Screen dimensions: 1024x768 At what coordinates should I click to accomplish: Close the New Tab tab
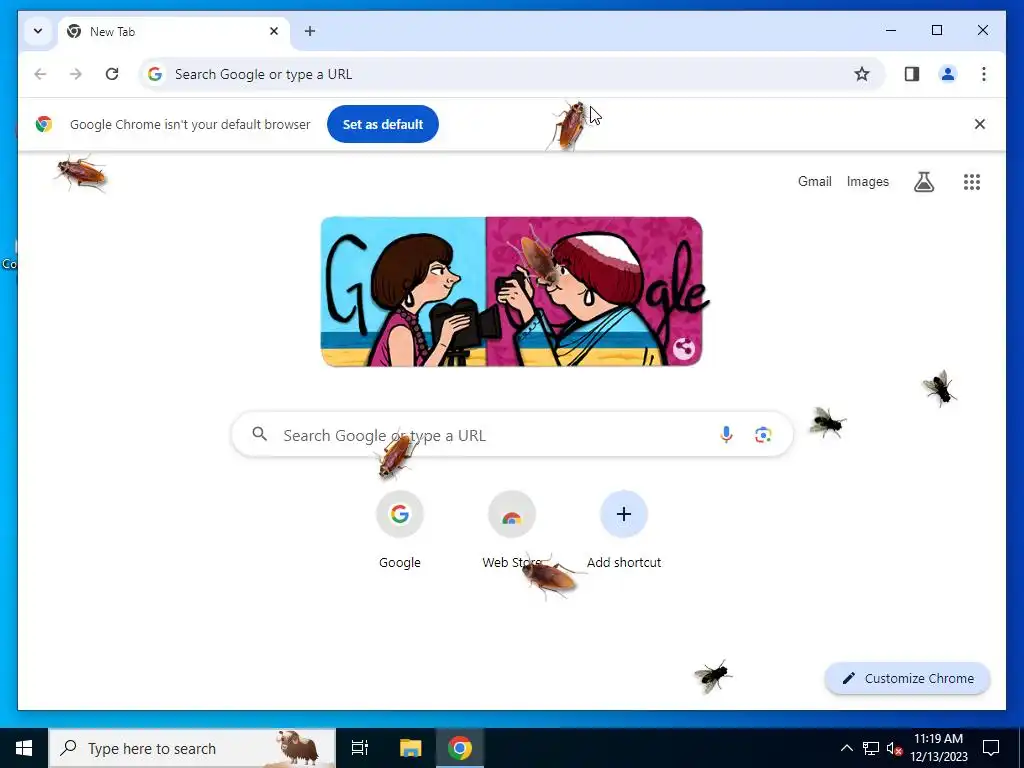pyautogui.click(x=274, y=31)
